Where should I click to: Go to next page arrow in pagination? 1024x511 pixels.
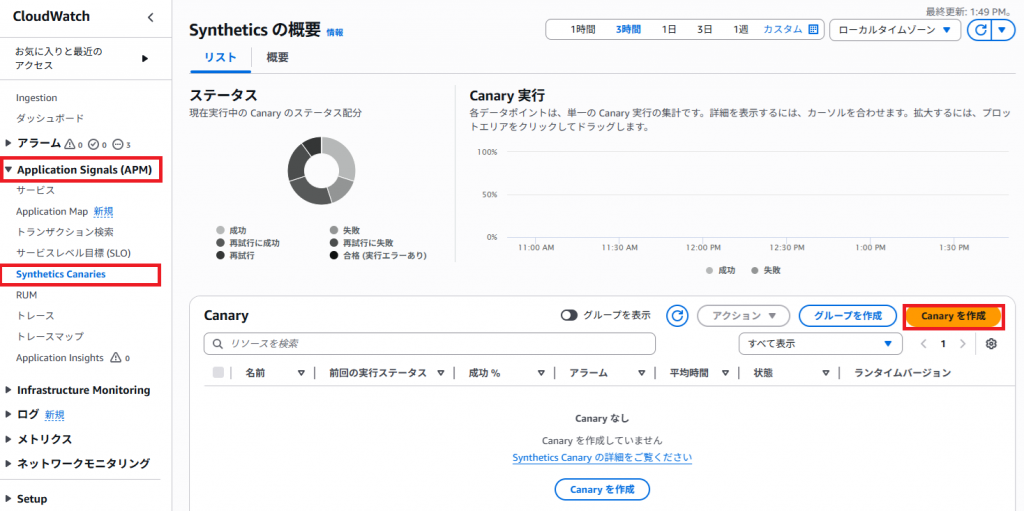pyautogui.click(x=963, y=344)
